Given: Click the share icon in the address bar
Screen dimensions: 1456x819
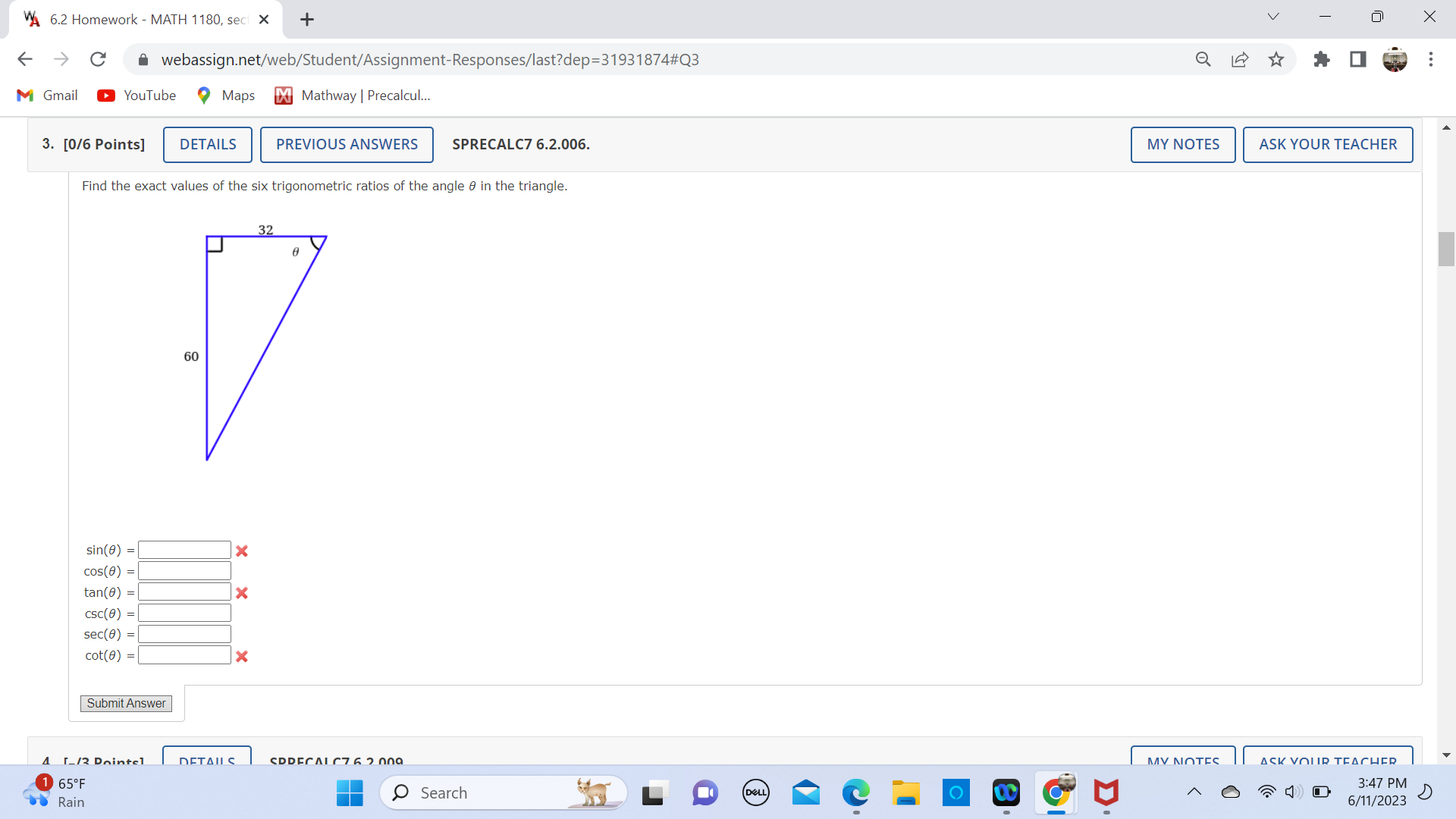Looking at the screenshot, I should (1240, 59).
